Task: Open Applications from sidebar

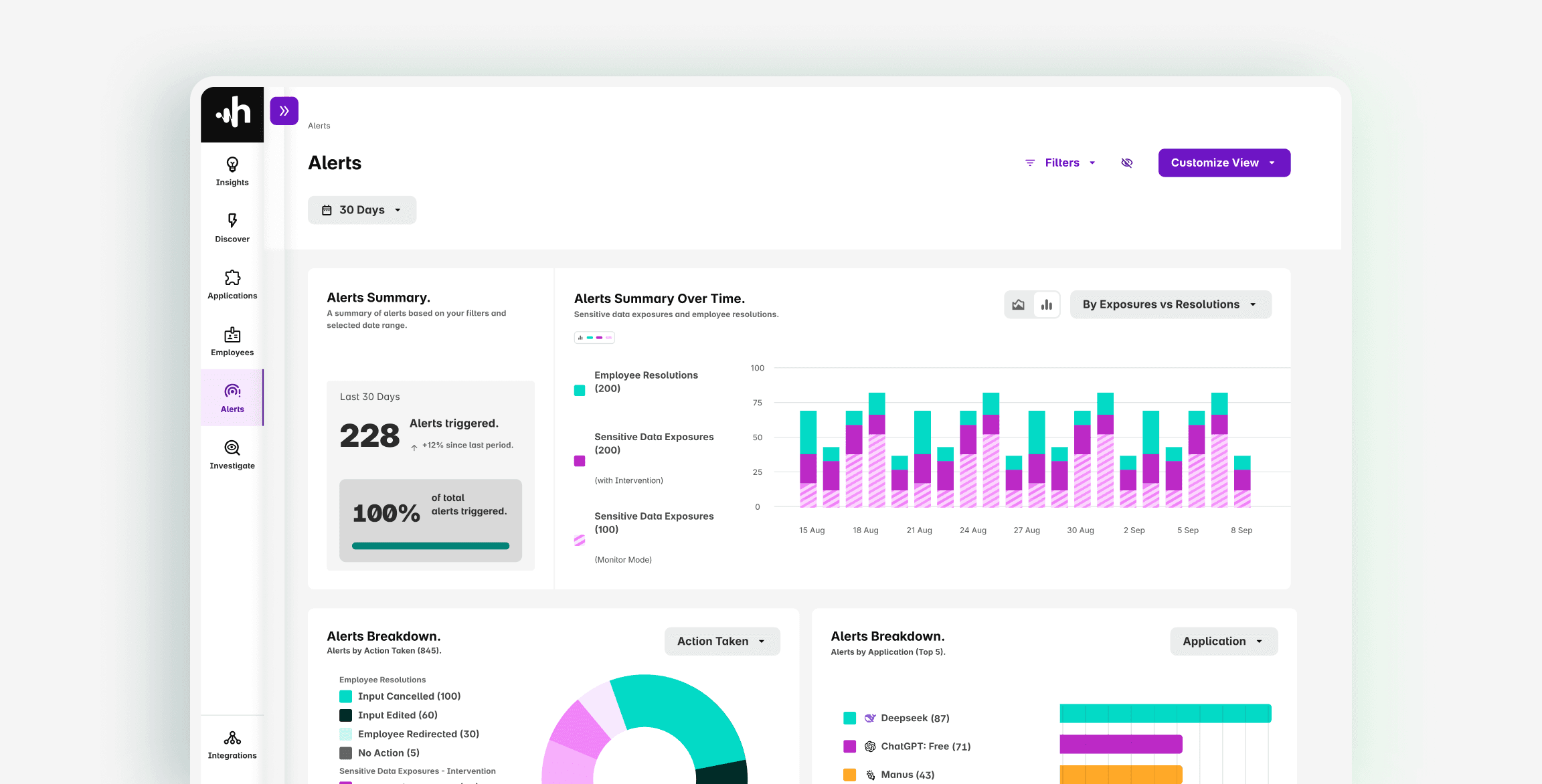Action: point(232,285)
